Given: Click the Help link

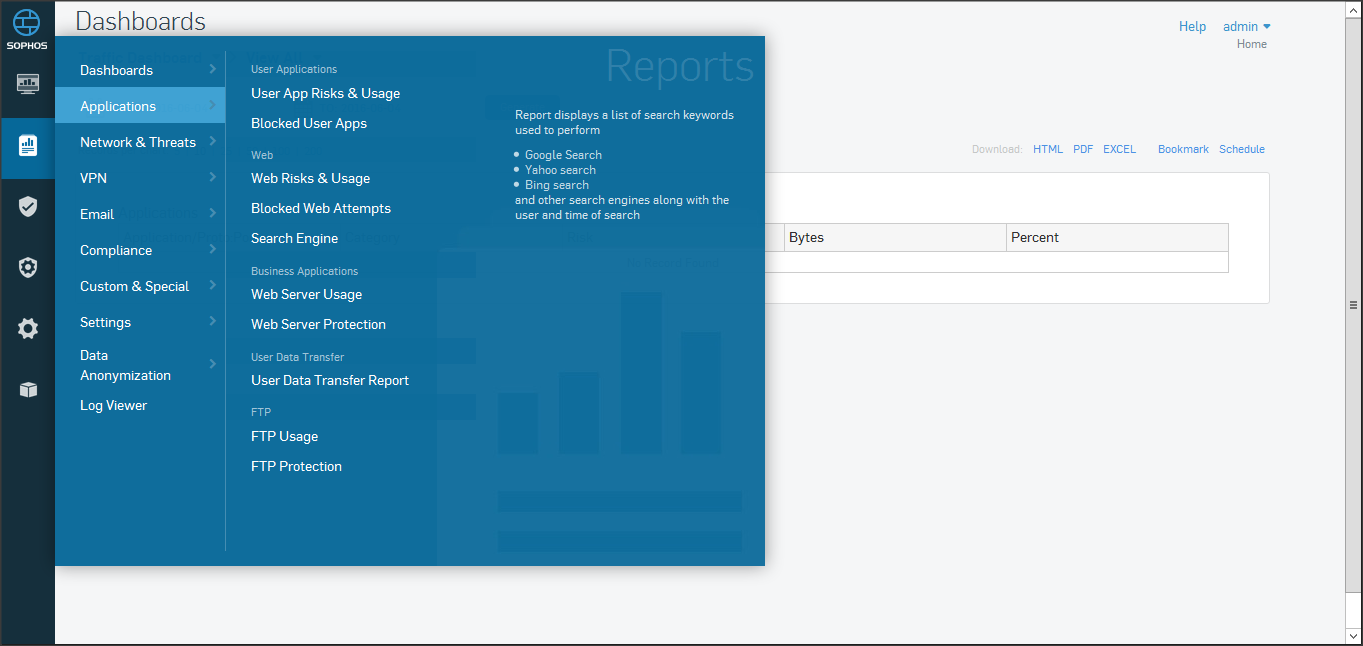Looking at the screenshot, I should tap(1192, 27).
